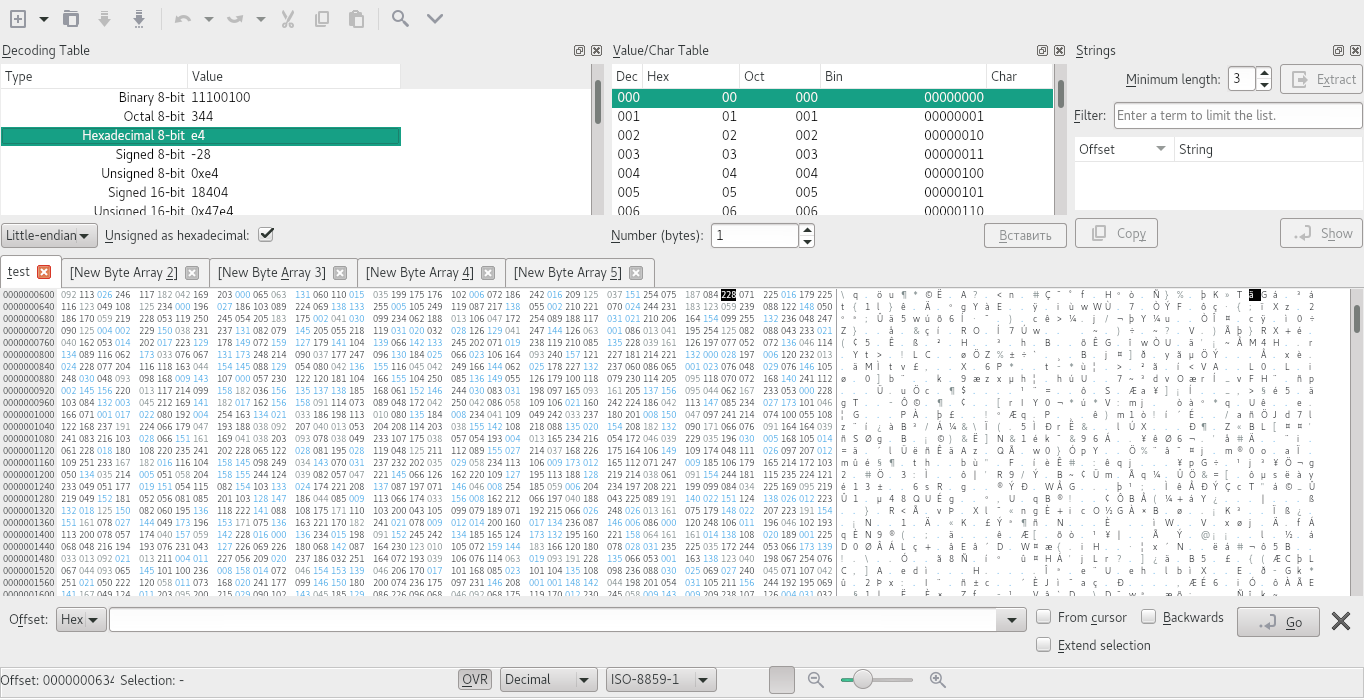This screenshot has height=700, width=1364.
Task: Close the Strings panel
Action: tap(1356, 50)
